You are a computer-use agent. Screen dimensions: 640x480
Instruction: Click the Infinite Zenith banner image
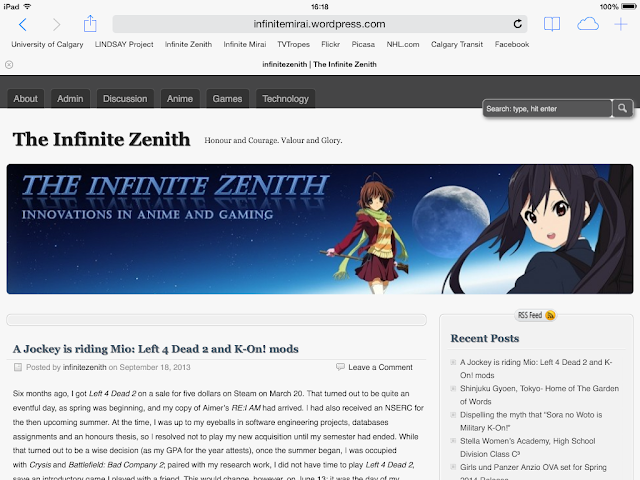[320, 229]
